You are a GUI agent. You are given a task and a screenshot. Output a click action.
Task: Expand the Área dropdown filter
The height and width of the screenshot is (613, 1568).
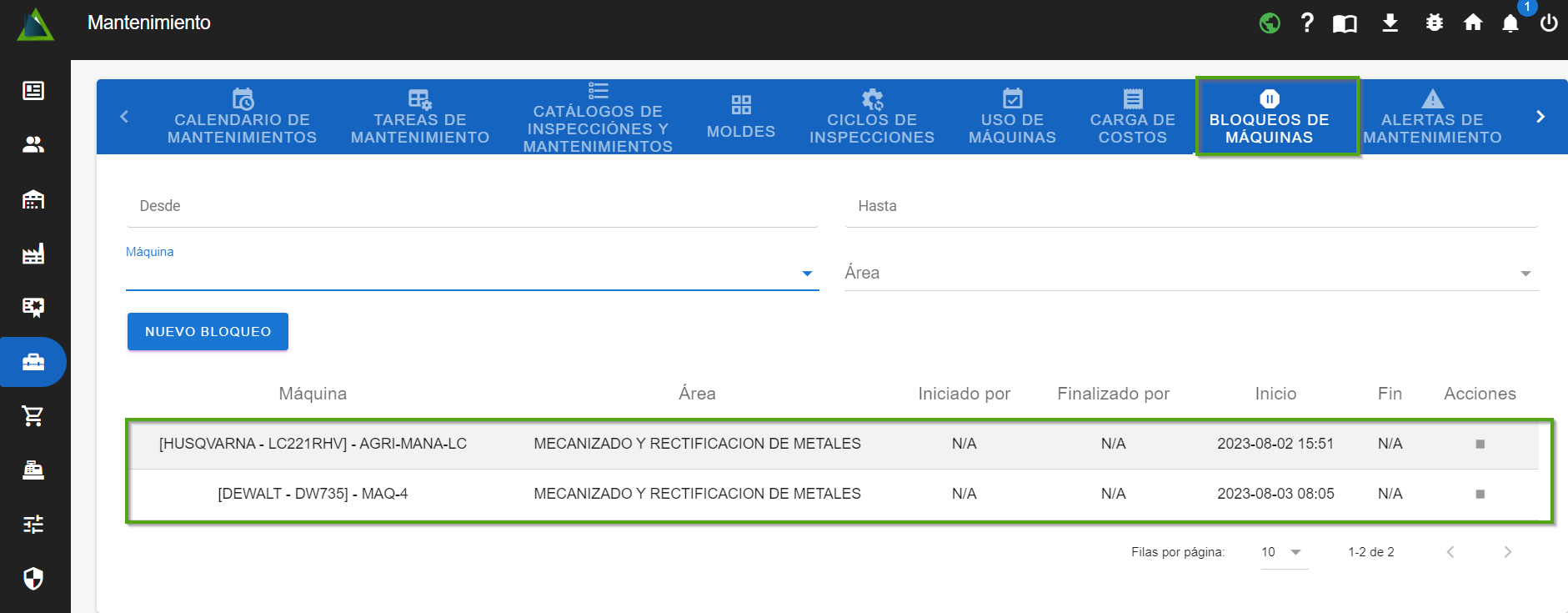click(1525, 274)
